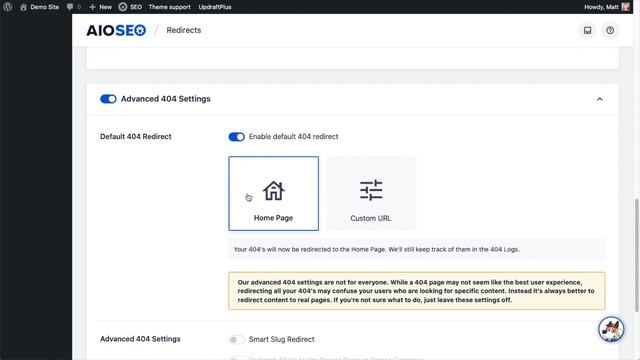The image size is (640, 360).
Task: Click the Enable default 404 redirect label
Action: [293, 137]
